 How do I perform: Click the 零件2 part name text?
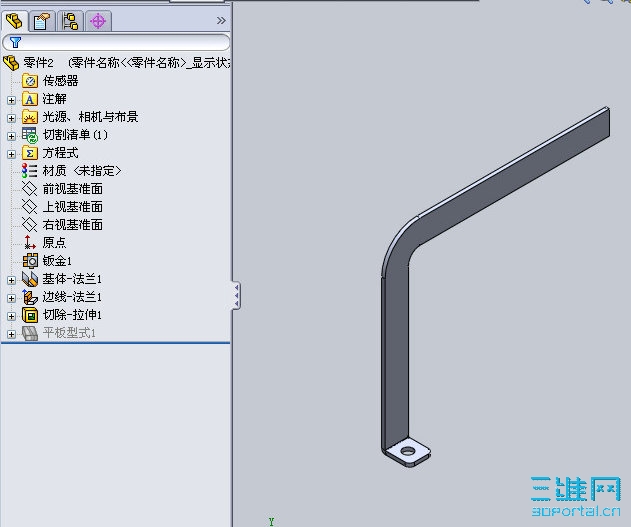tap(38, 63)
